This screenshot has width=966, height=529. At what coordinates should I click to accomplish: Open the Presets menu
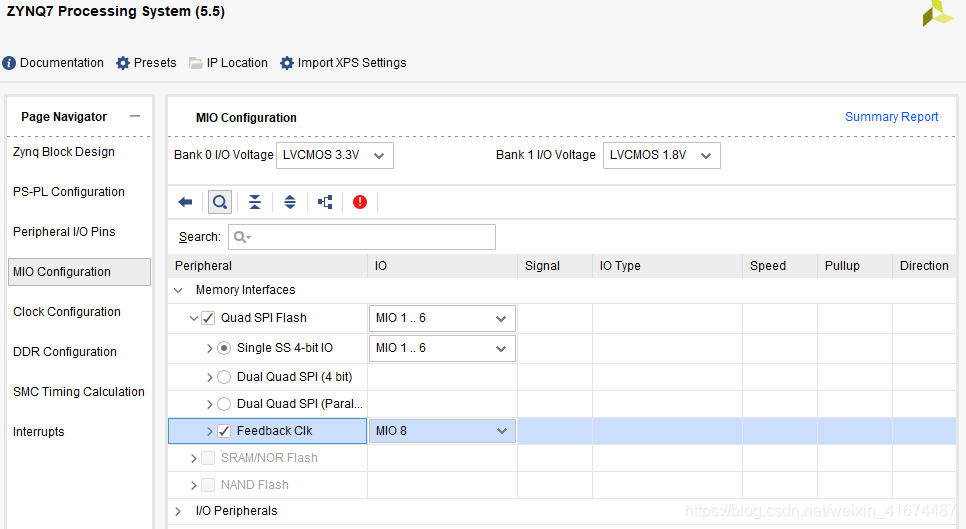tap(146, 63)
